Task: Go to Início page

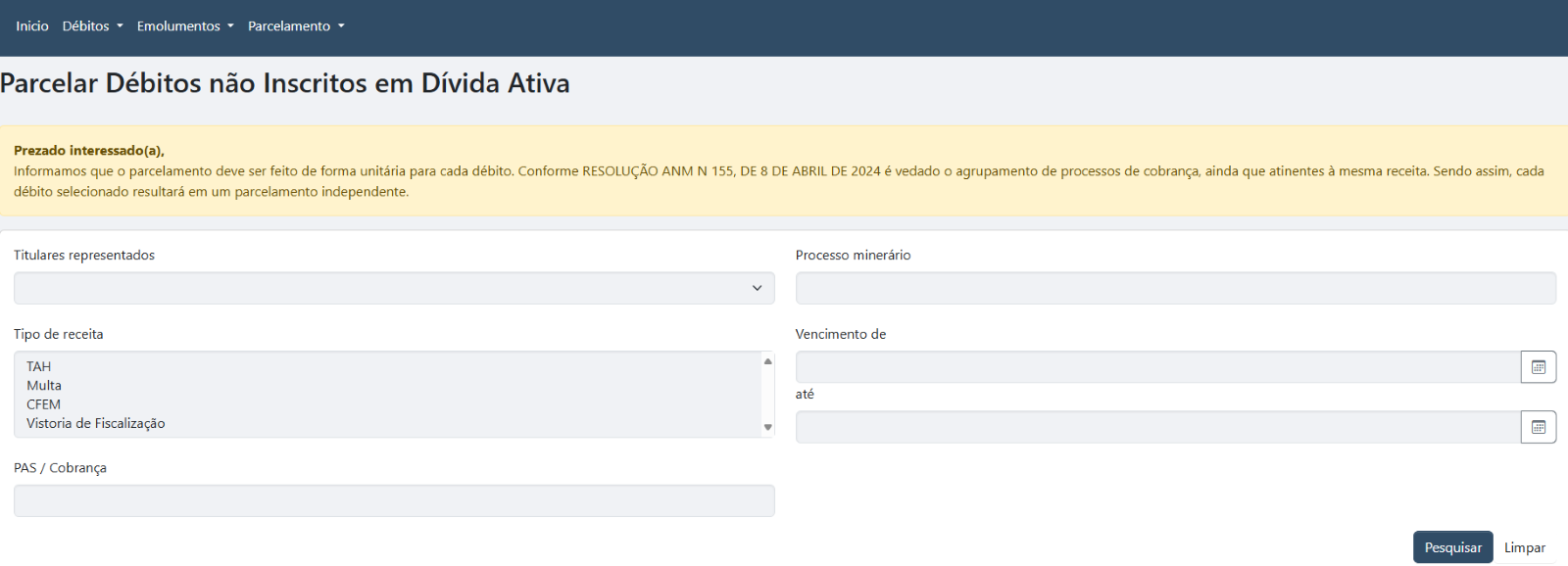Action: click(x=32, y=26)
